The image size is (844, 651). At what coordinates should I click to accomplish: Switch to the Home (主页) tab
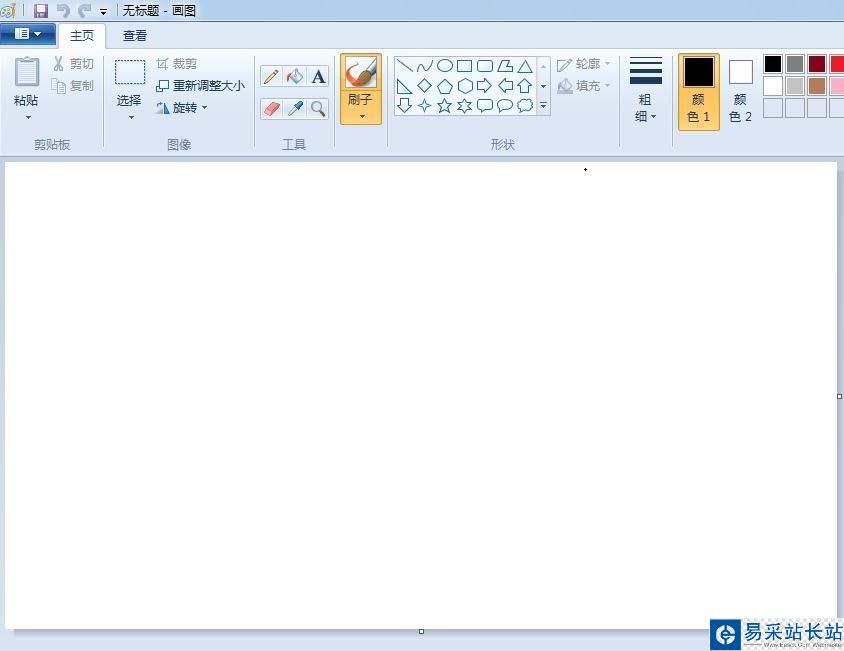(x=82, y=36)
